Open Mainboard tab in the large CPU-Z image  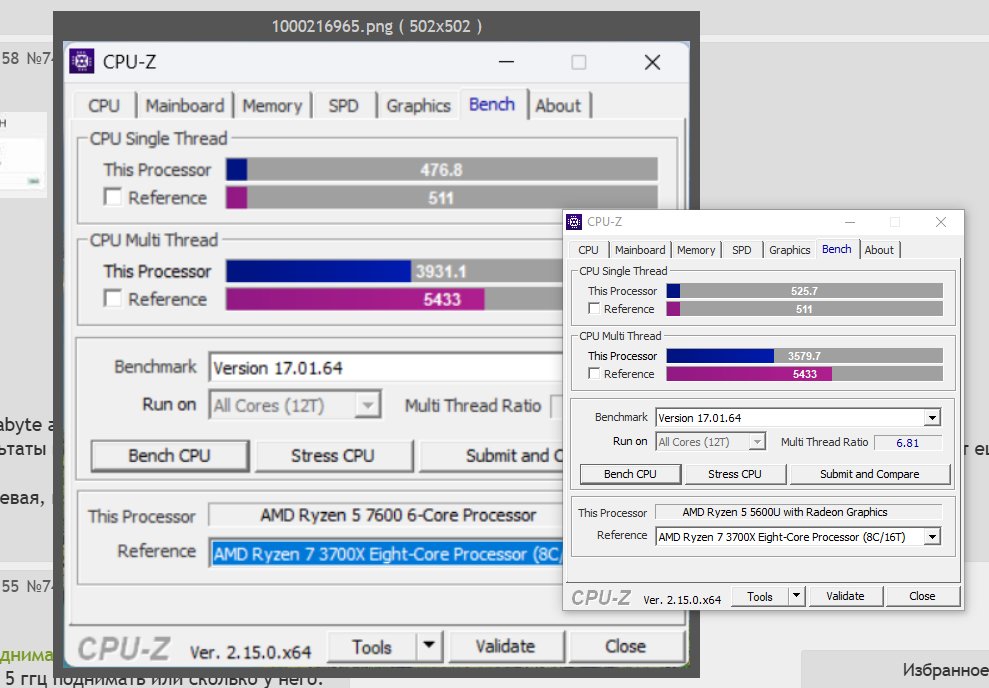(x=185, y=105)
